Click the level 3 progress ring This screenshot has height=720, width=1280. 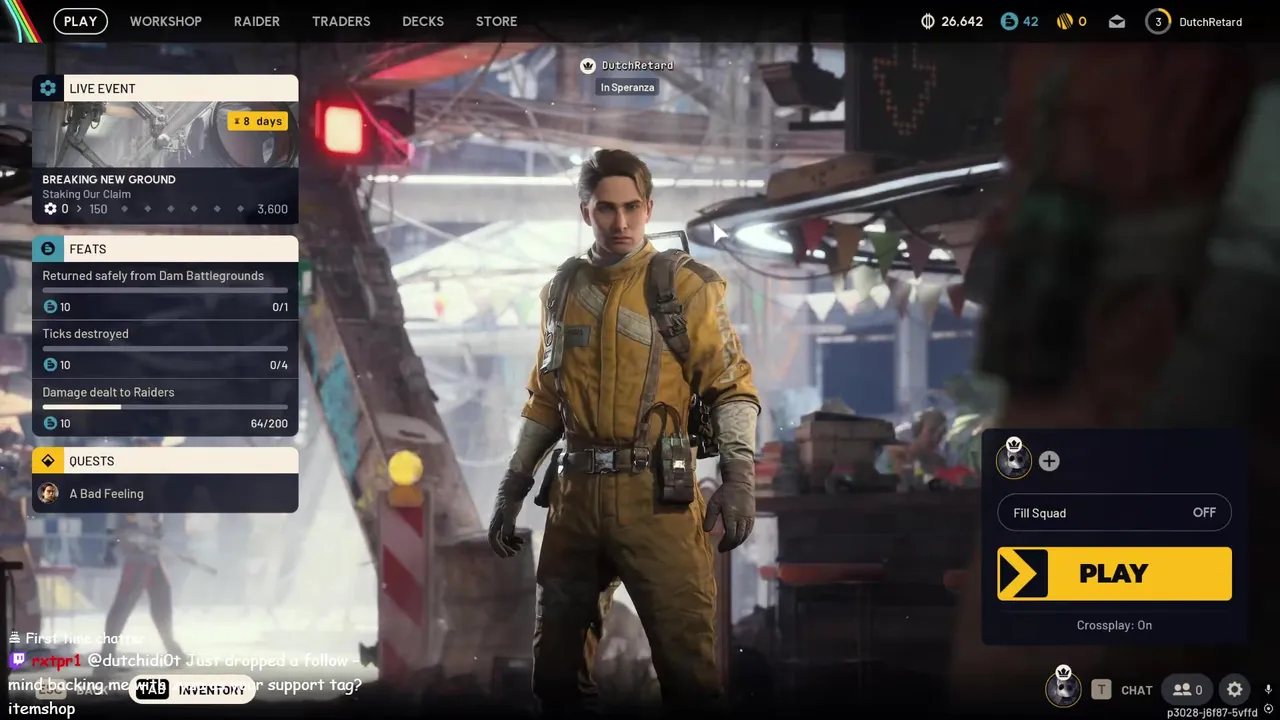click(x=1158, y=21)
